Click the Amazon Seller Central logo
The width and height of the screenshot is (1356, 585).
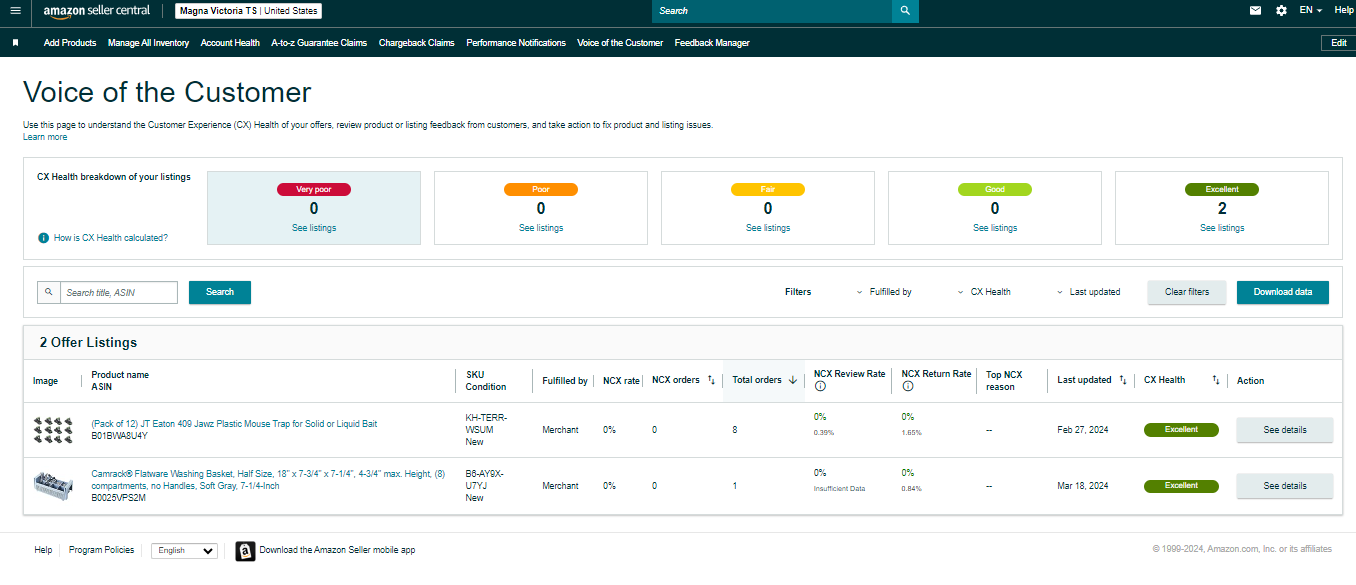click(x=97, y=11)
